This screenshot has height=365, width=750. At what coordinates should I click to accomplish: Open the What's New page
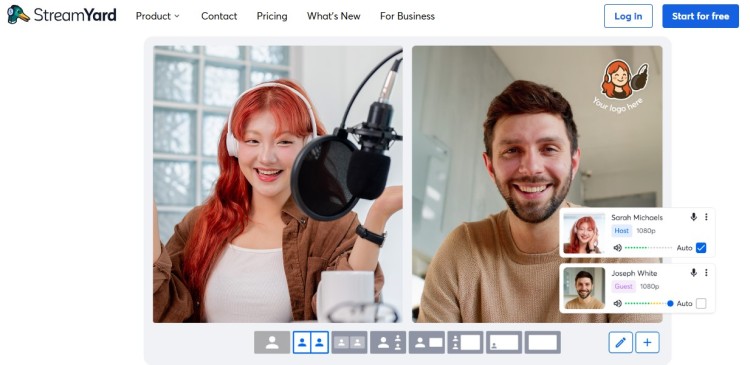[333, 16]
